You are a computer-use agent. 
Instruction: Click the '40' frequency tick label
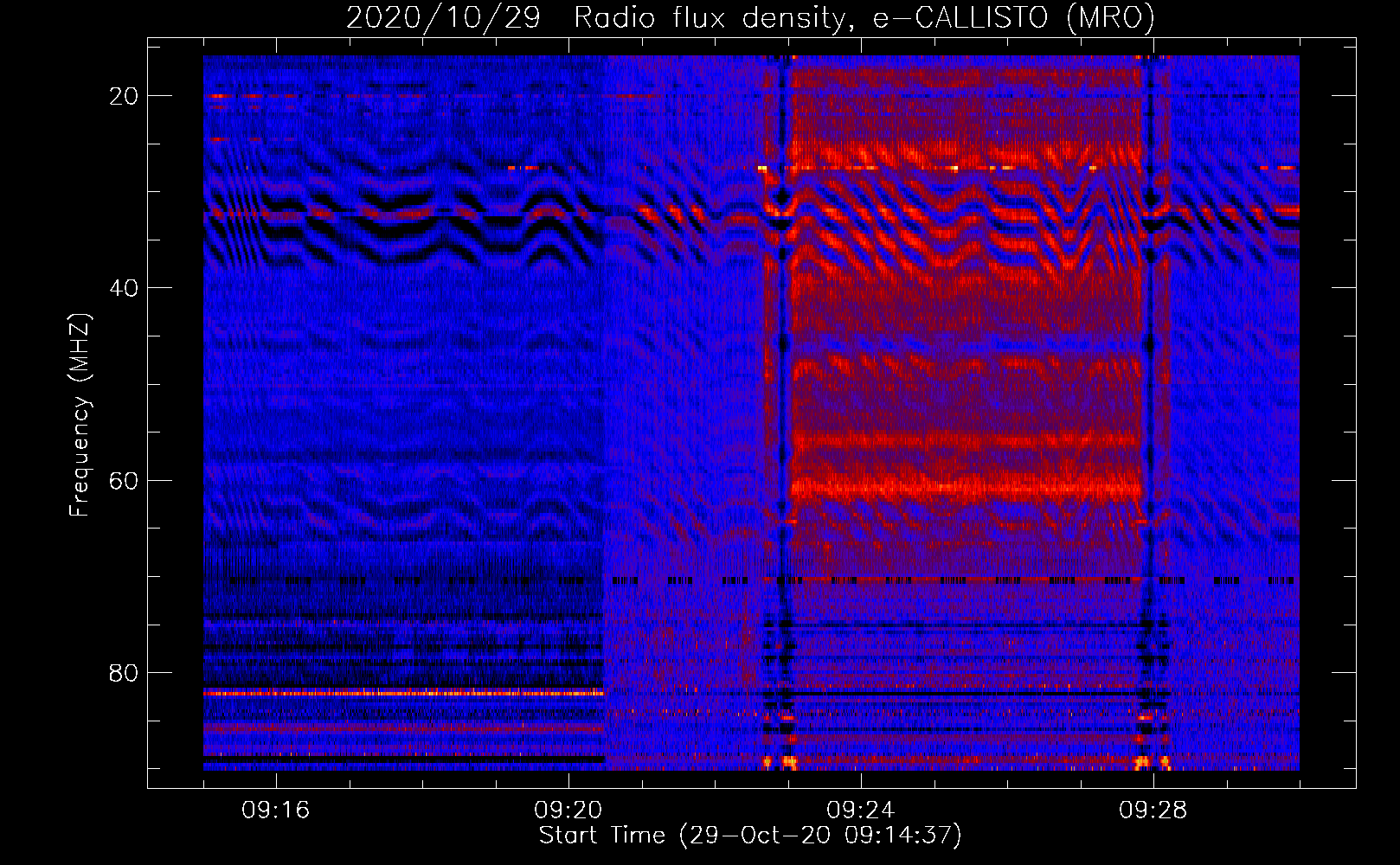pyautogui.click(x=125, y=288)
